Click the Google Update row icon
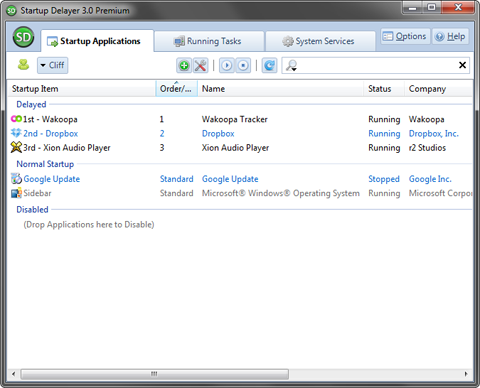Image resolution: width=480 pixels, height=388 pixels. tap(16, 179)
